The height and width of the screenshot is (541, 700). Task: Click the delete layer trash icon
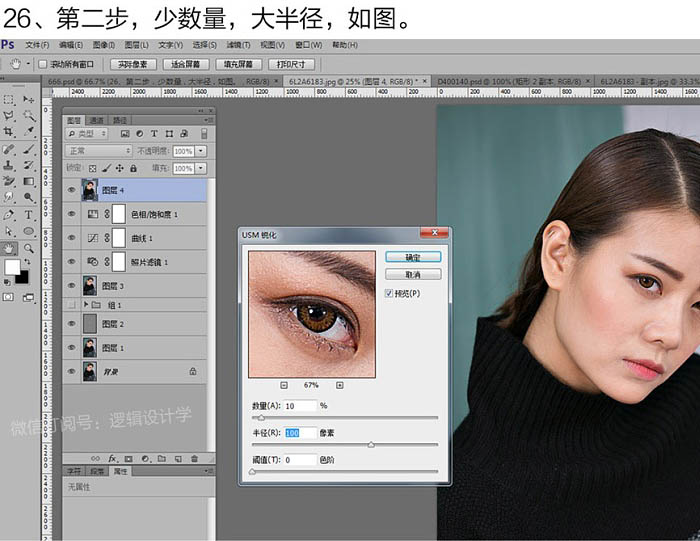point(194,459)
